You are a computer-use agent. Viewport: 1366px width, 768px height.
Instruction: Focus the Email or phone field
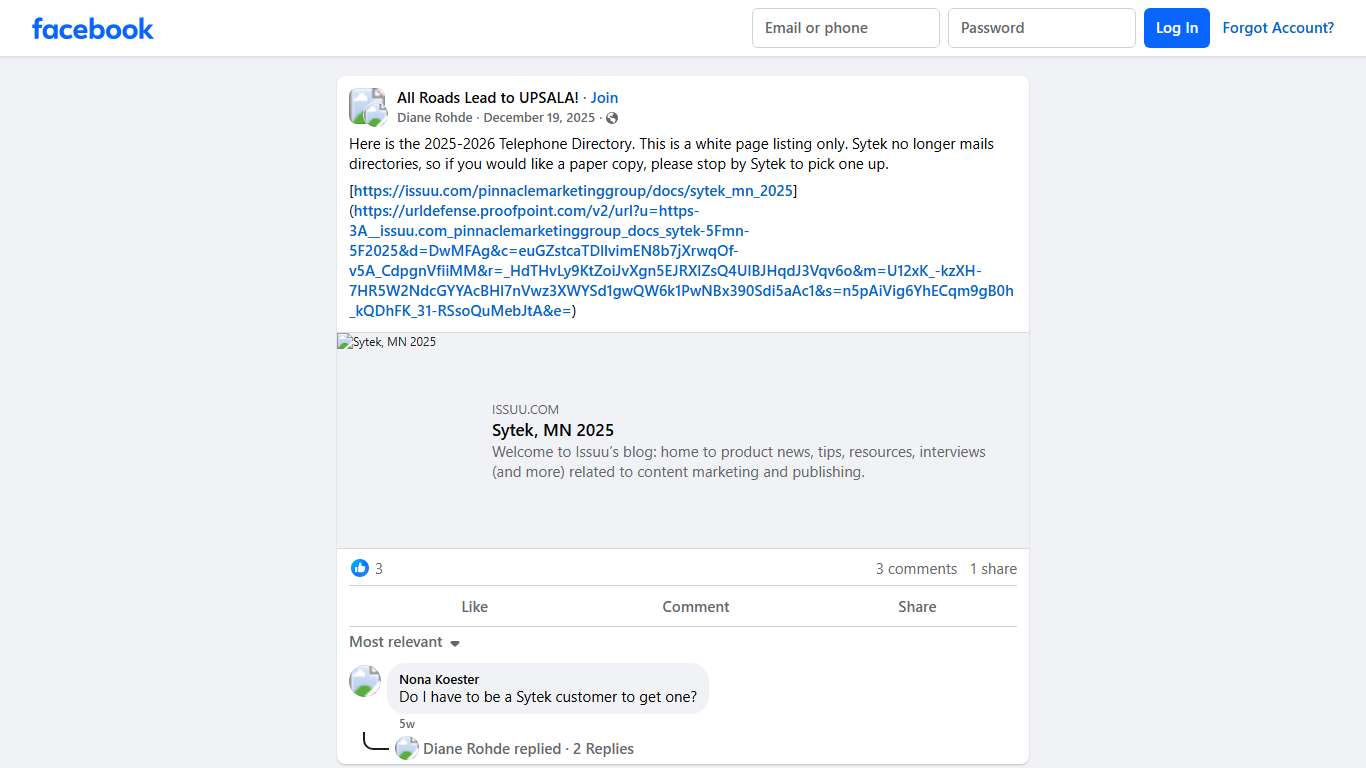pos(845,28)
